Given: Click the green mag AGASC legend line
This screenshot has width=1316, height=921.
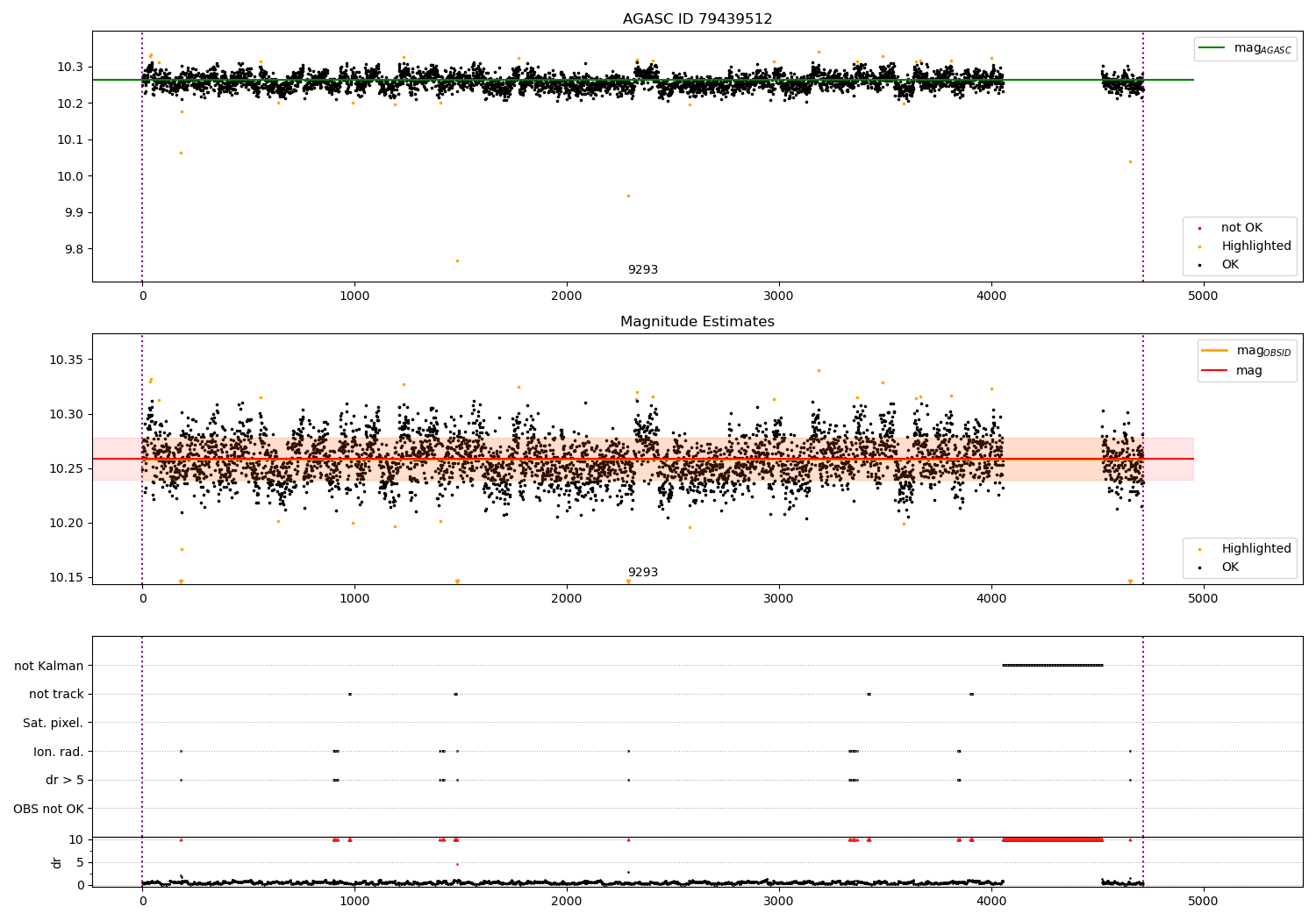Looking at the screenshot, I should [x=1213, y=48].
